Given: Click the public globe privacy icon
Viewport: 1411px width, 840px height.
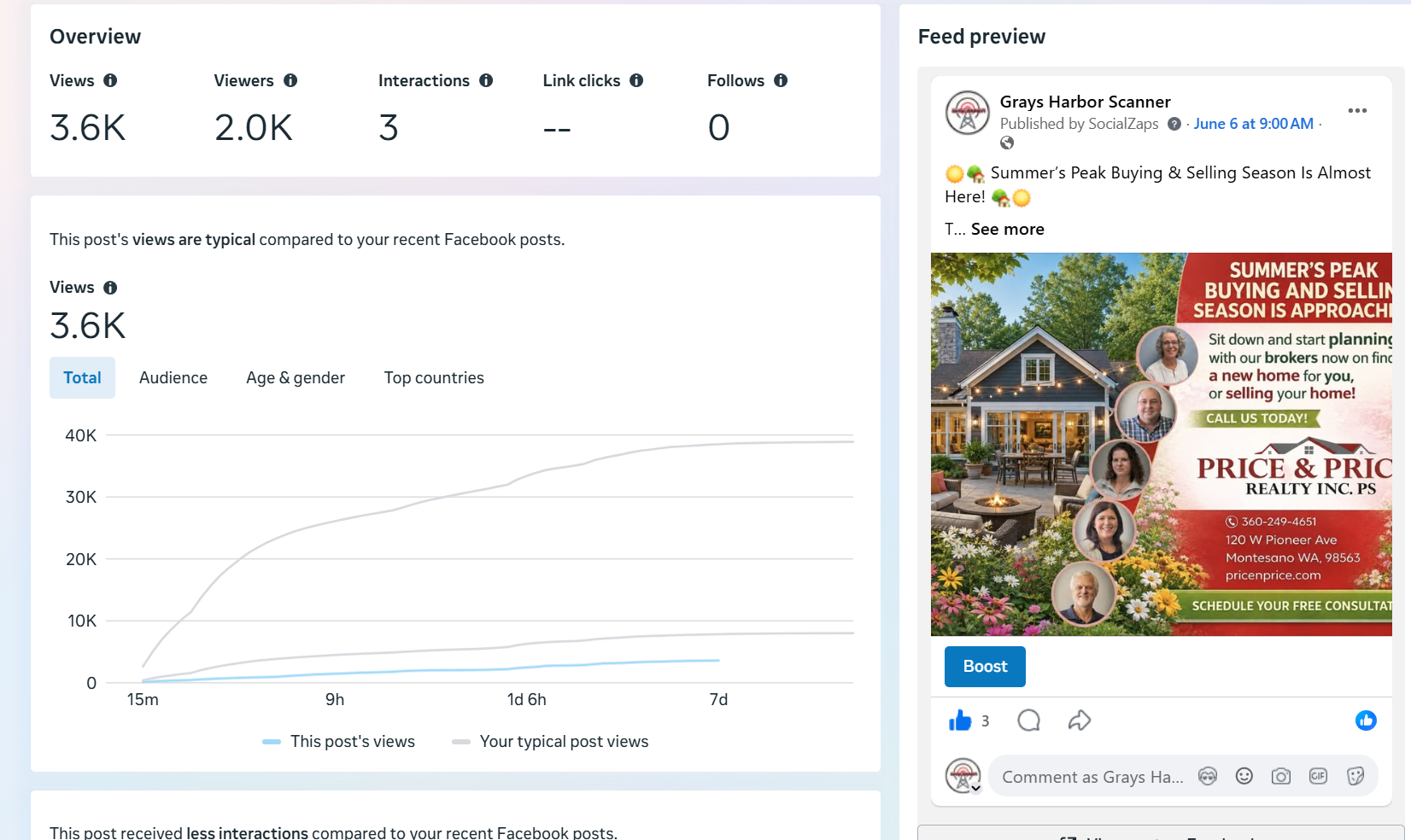Looking at the screenshot, I should pyautogui.click(x=1007, y=143).
